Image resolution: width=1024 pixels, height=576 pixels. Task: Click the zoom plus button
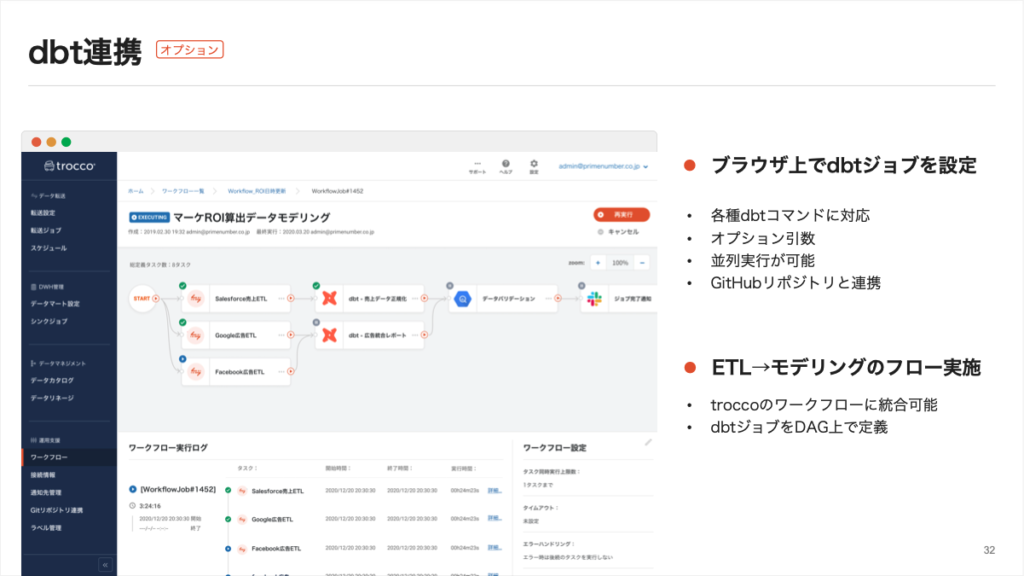598,262
